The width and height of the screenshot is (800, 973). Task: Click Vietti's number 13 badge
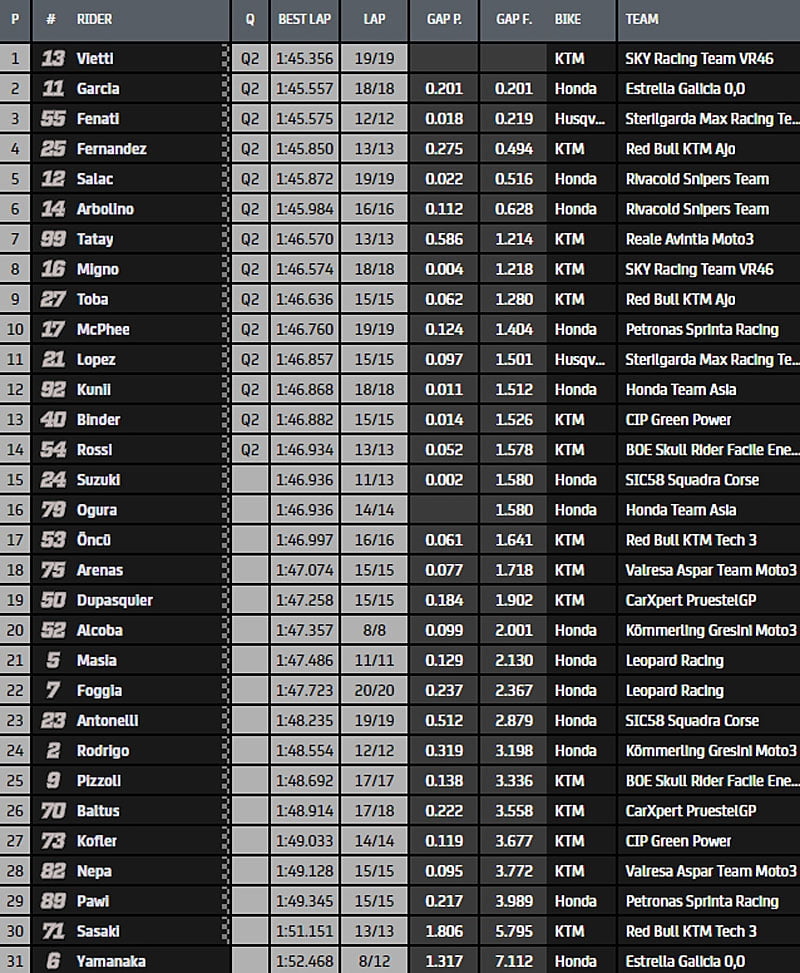coord(53,59)
